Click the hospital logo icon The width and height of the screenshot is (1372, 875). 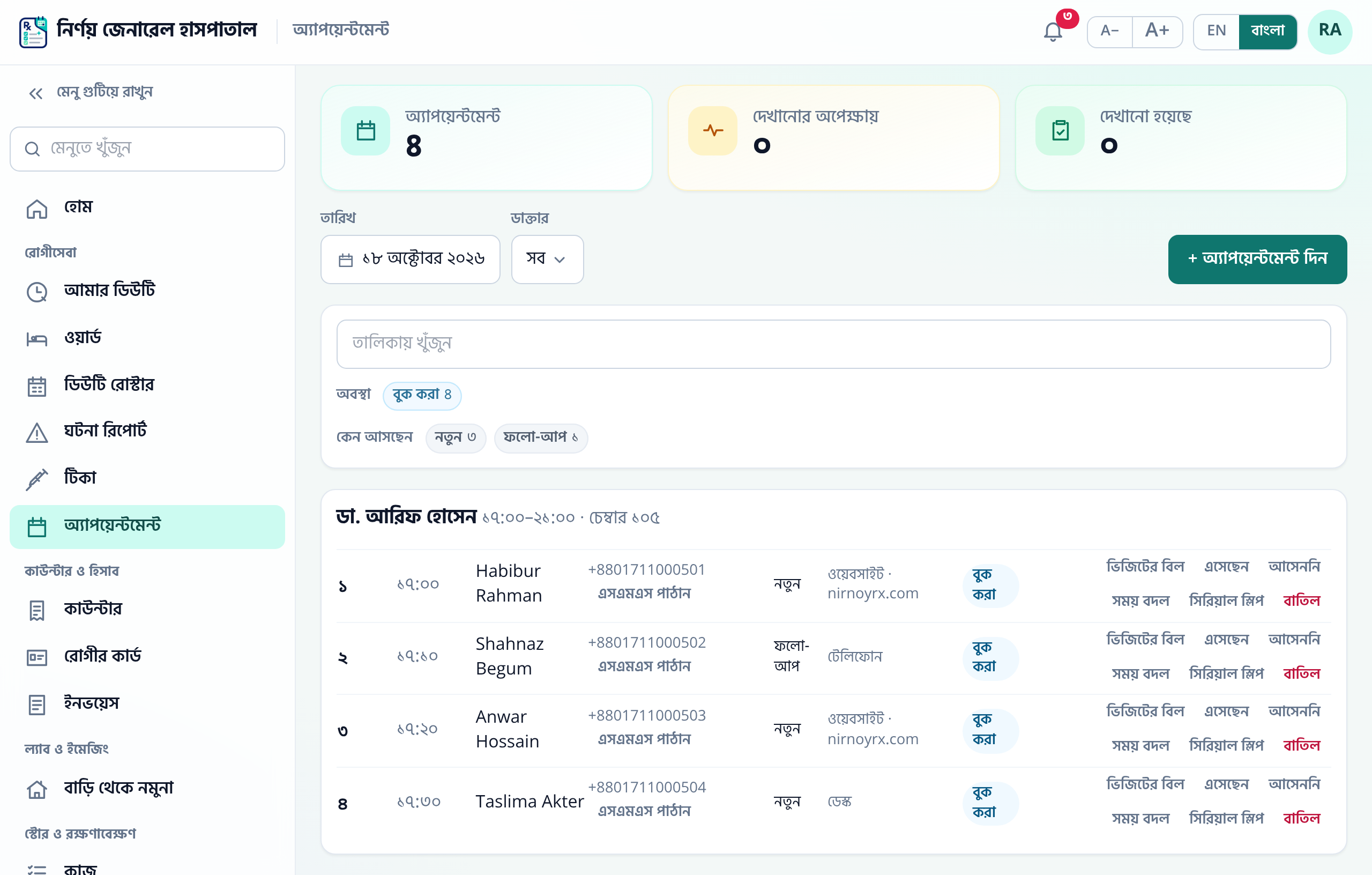33,32
